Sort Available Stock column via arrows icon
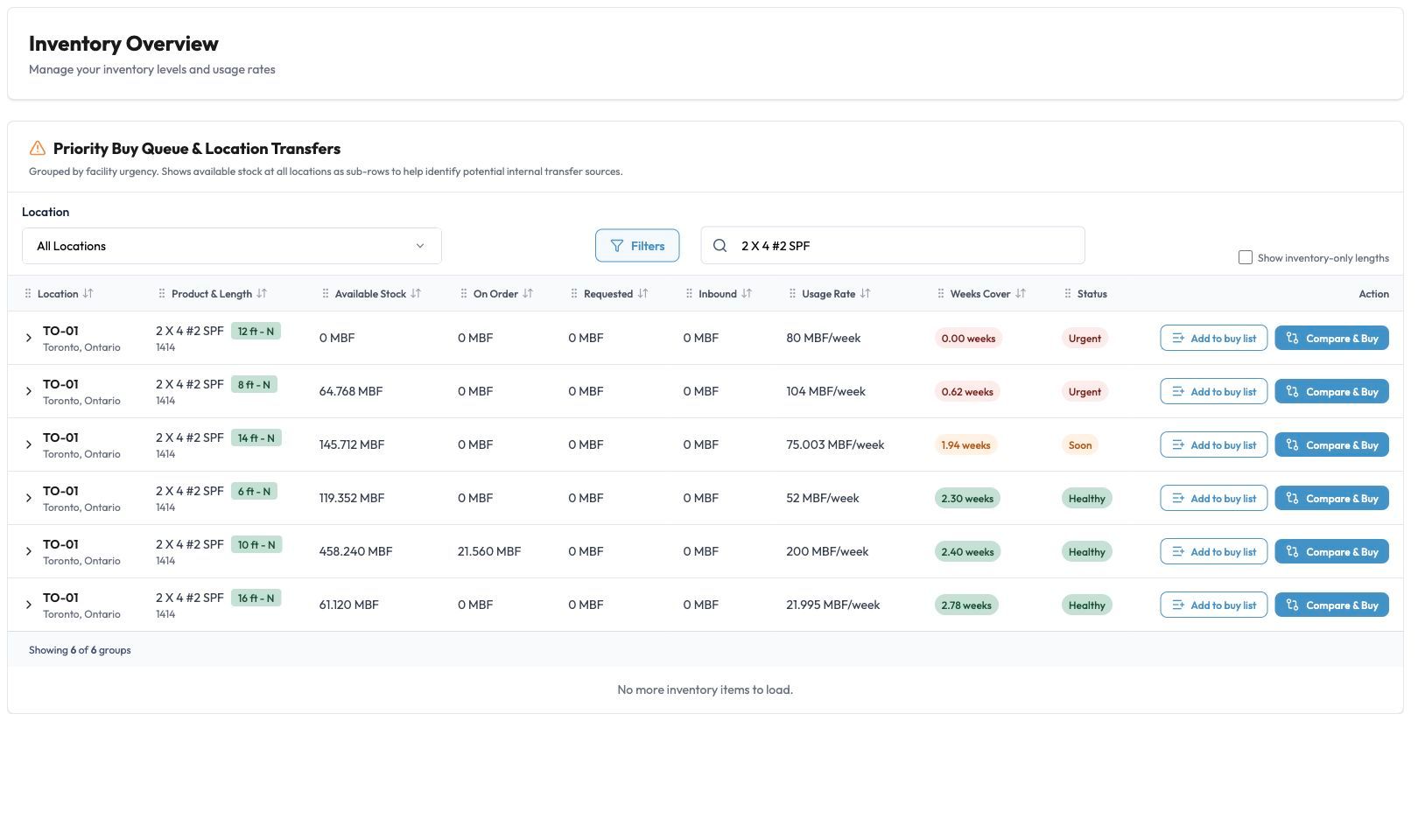 416,294
